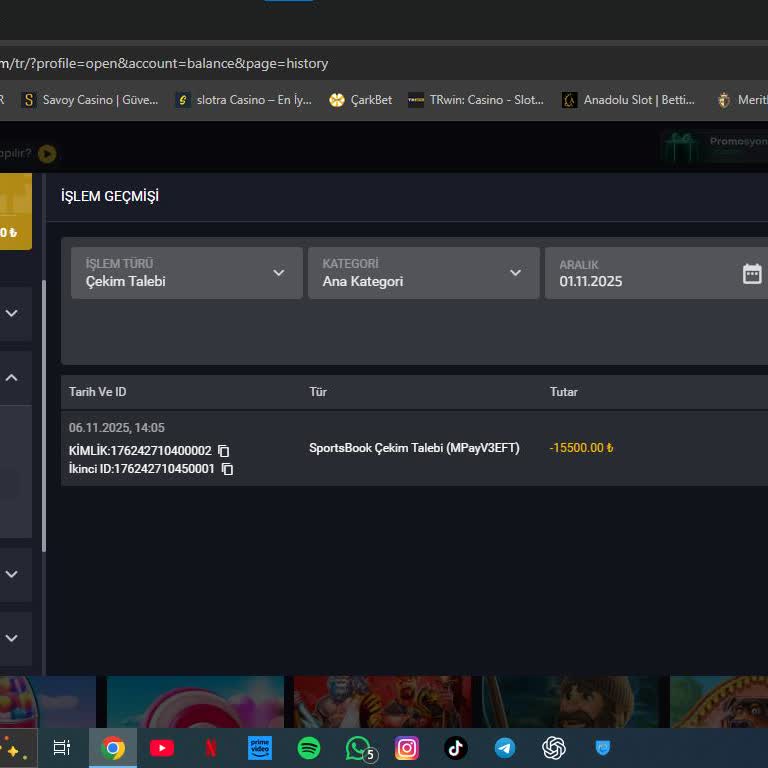The image size is (768, 768).
Task: Expand the bottom sidebar section chevron
Action: click(x=11, y=638)
